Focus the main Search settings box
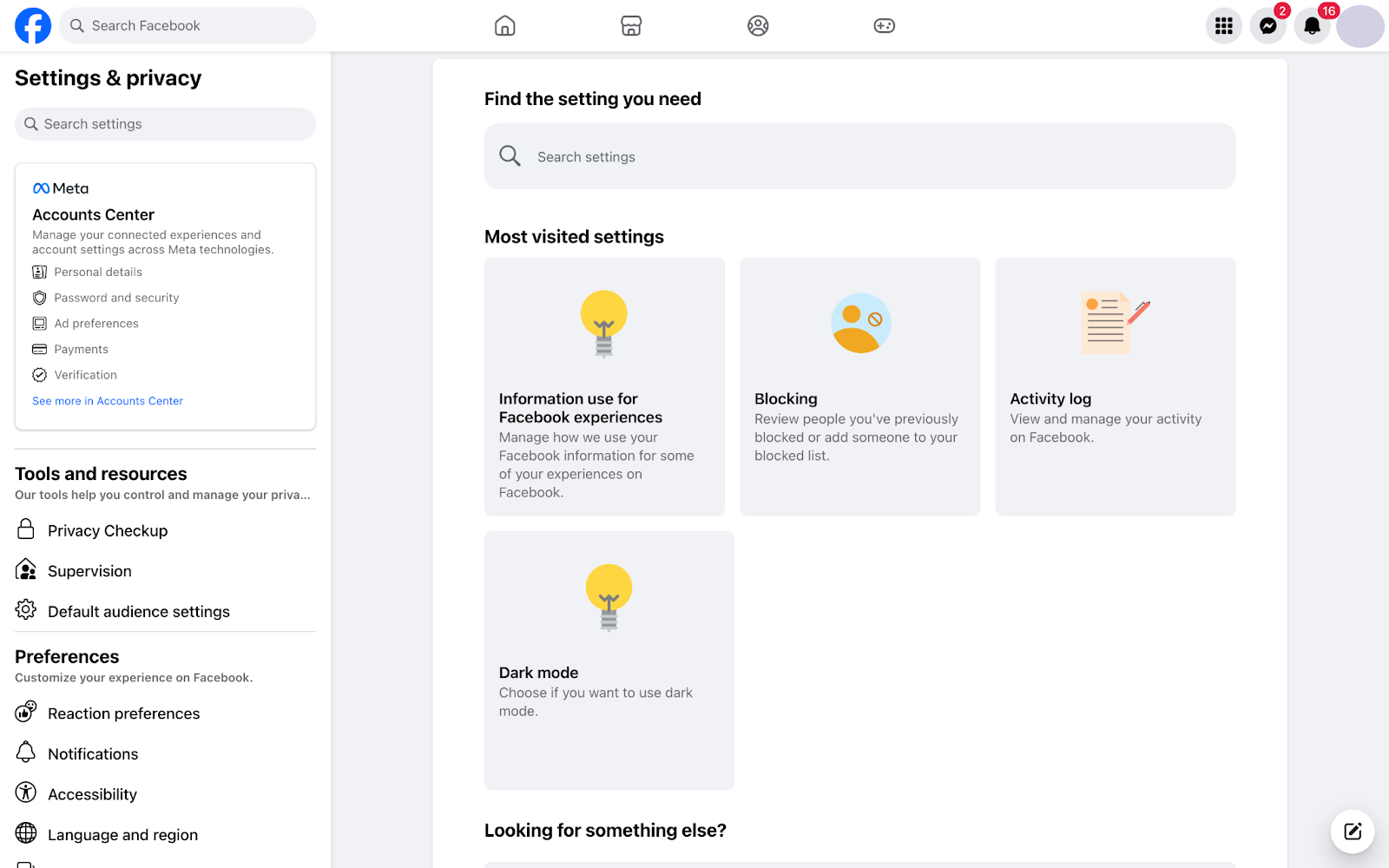 [x=859, y=156]
